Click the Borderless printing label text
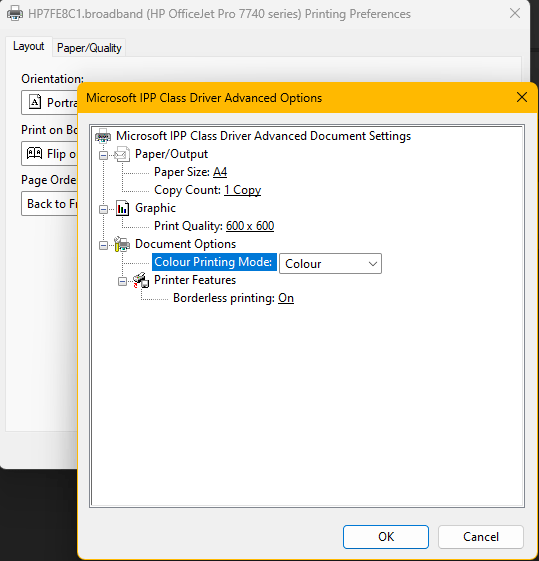The width and height of the screenshot is (539, 561). click(224, 298)
